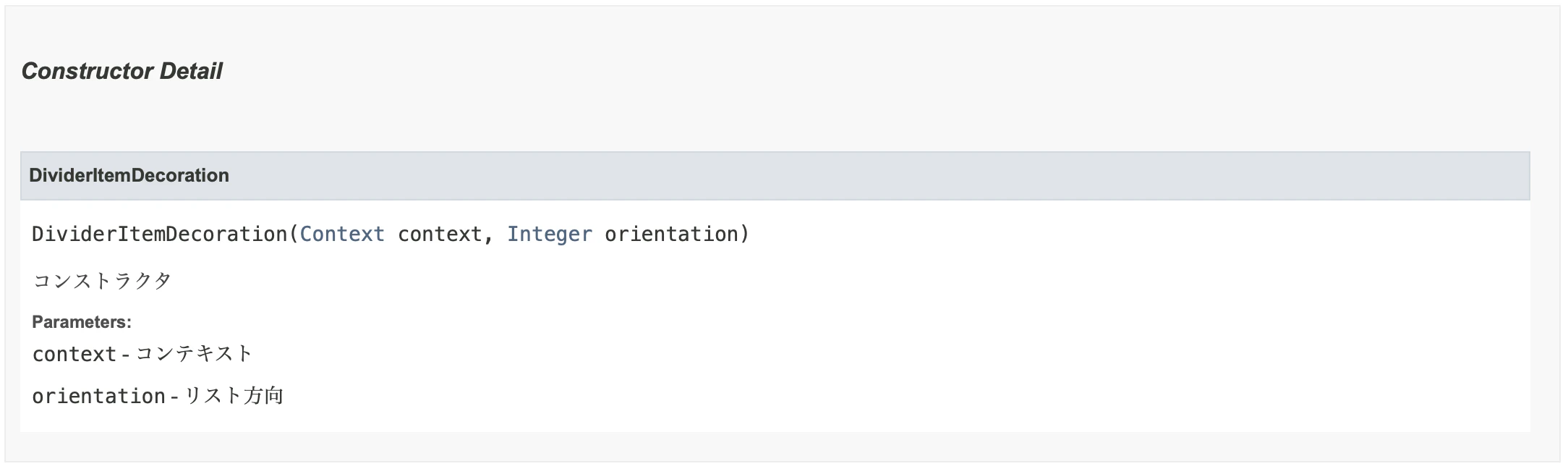Image resolution: width=1568 pixels, height=469 pixels.
Task: Click the DividerItemDecoration gray header title
Action: (129, 175)
